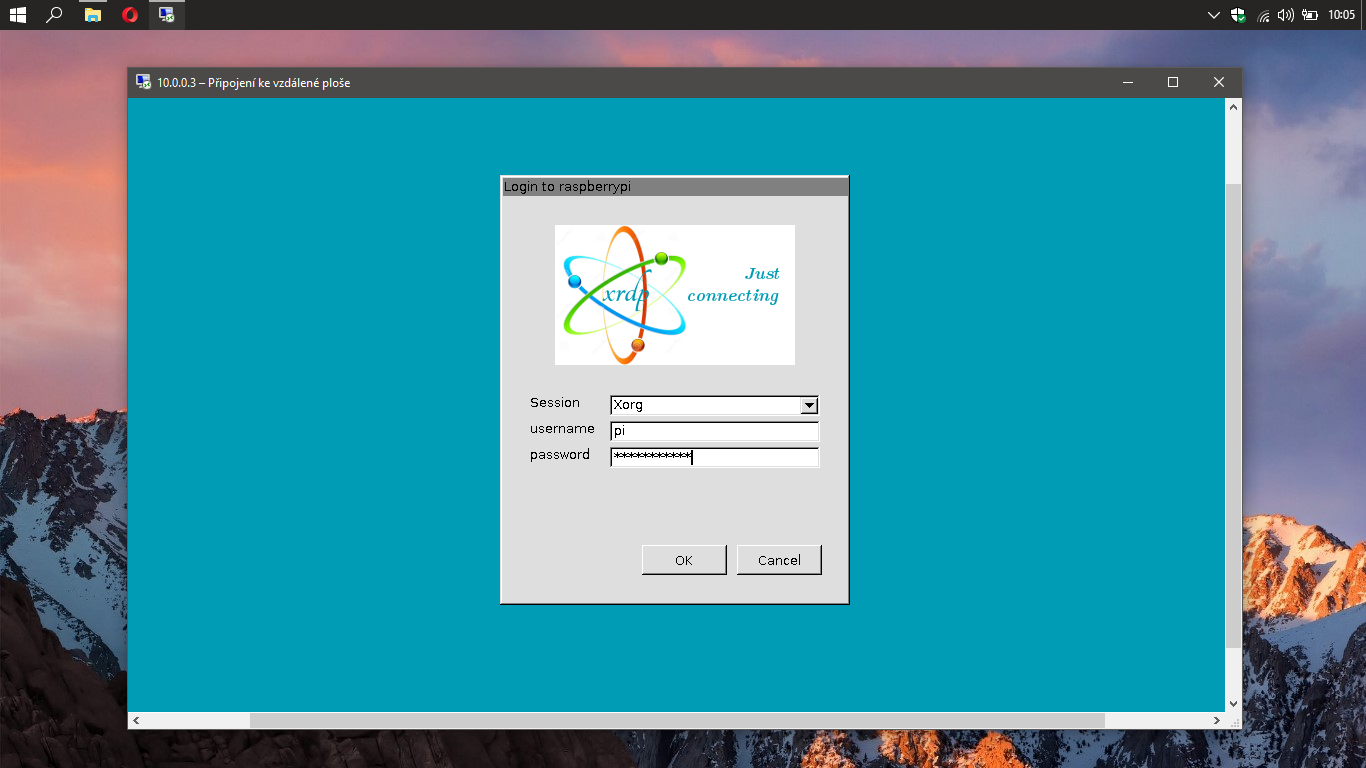Click the xrdp logo image
Image resolution: width=1366 pixels, height=768 pixels.
tap(675, 295)
